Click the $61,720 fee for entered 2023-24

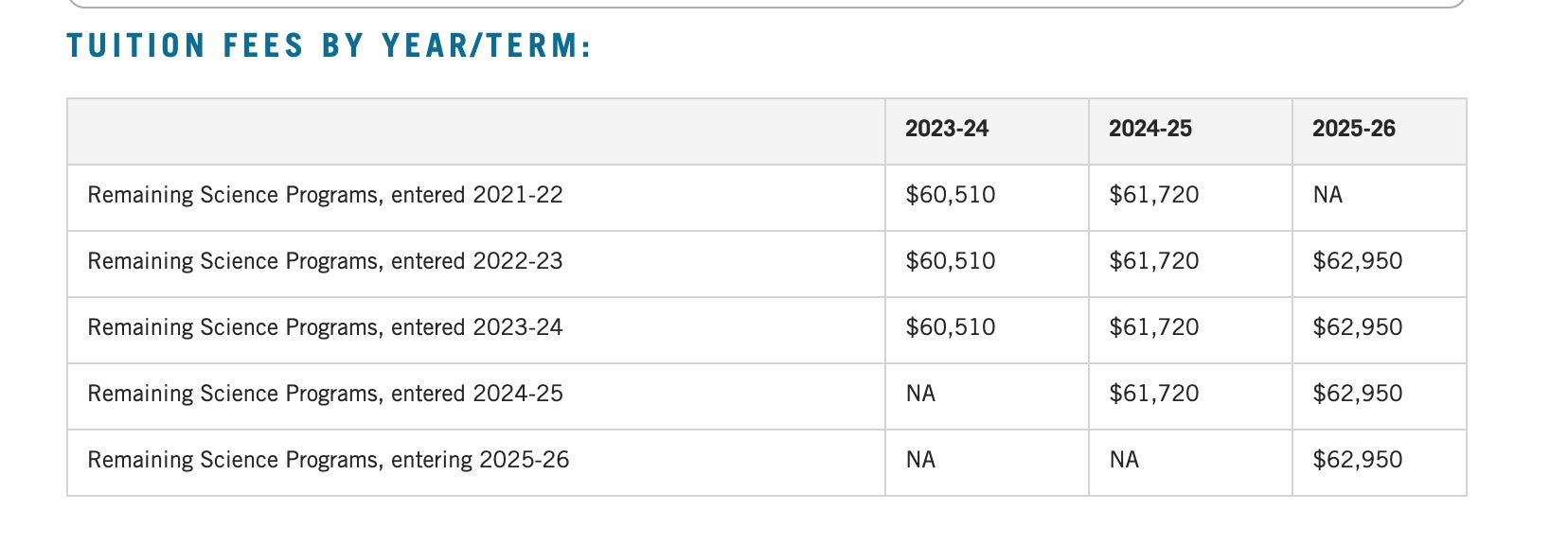pyautogui.click(x=1153, y=327)
